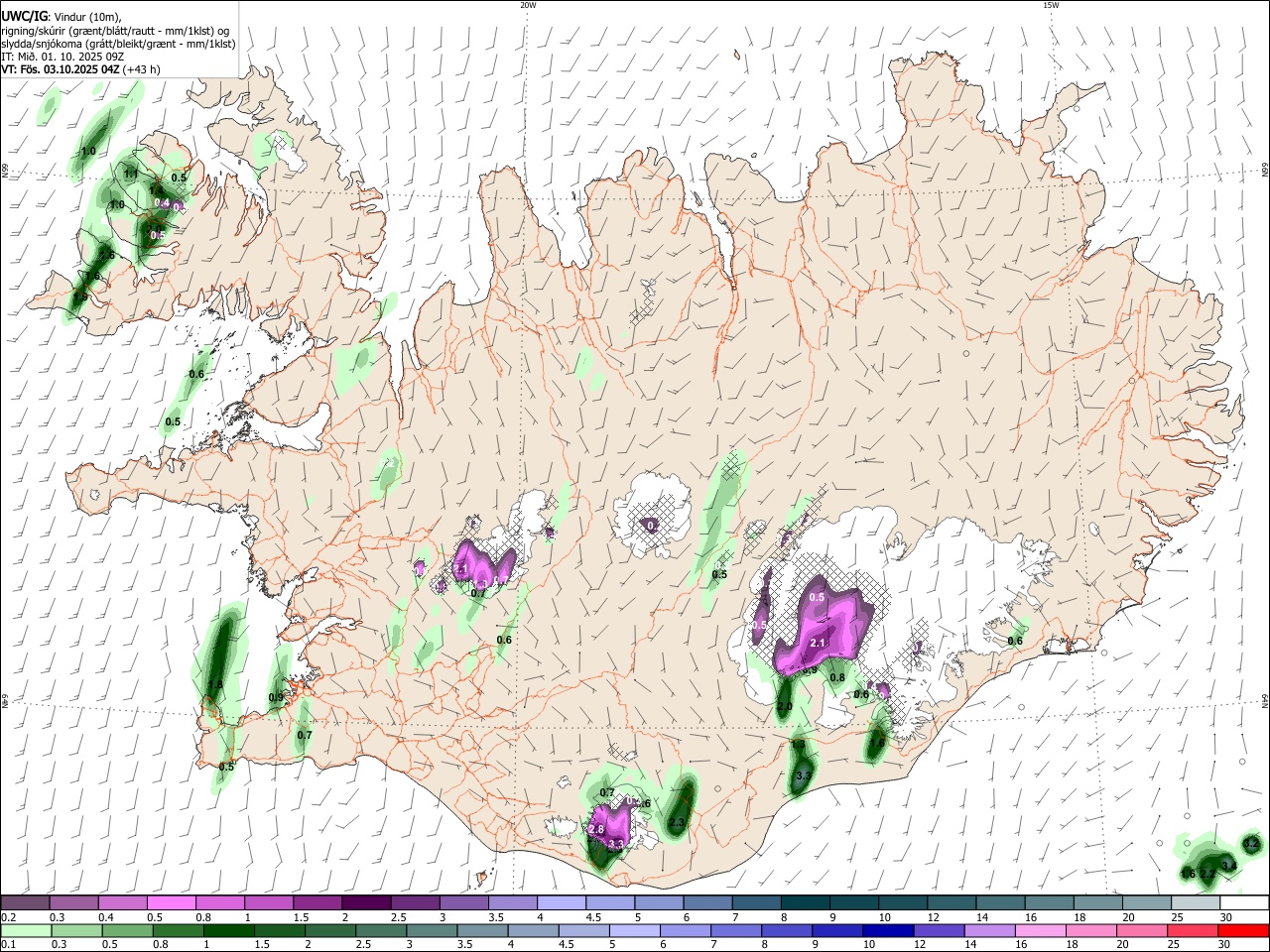1270x952 pixels.
Task: Click the 'Vindur (10m)' header label
Action: 87,17
